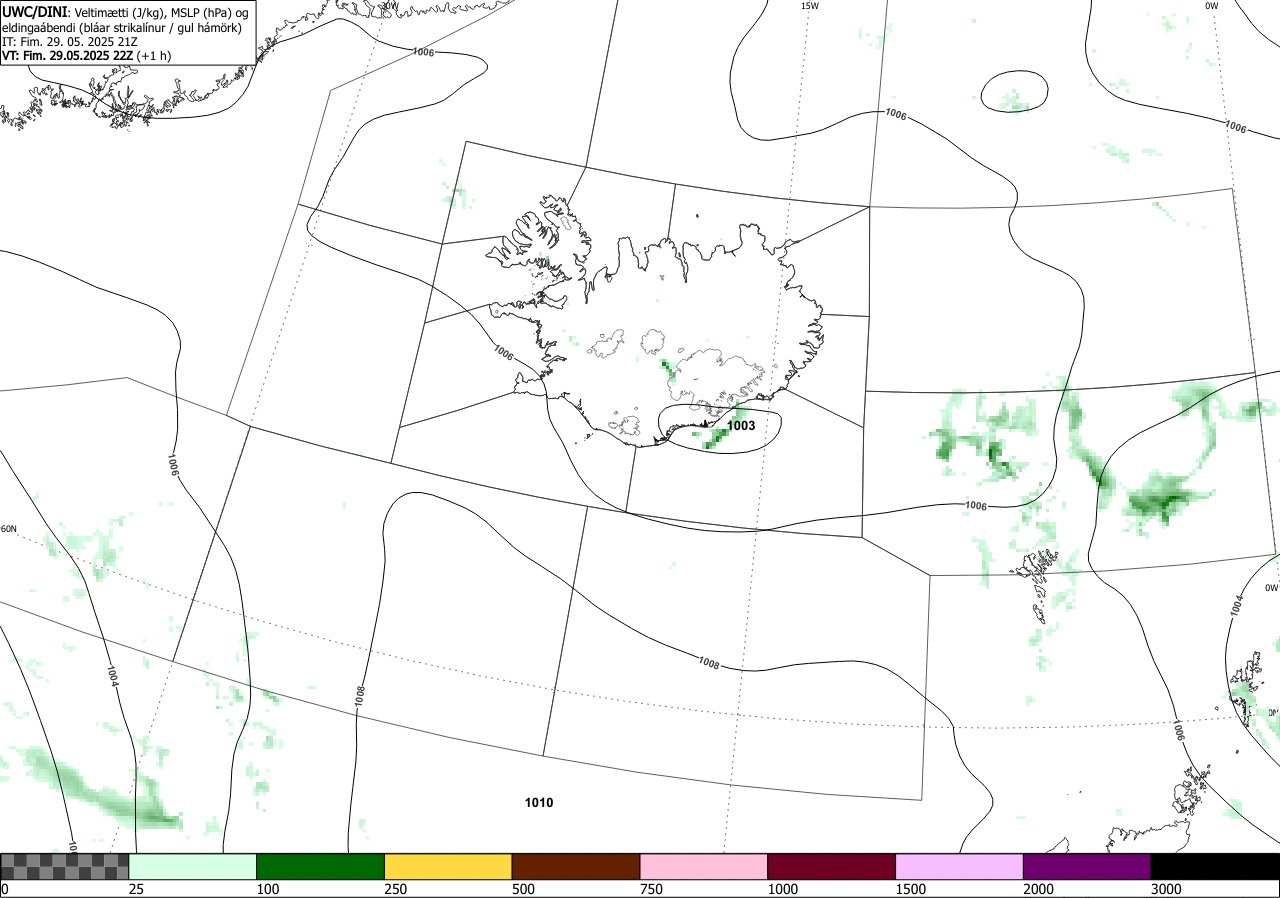
Task: Select the brown 500–750 legend swatch
Action: pyautogui.click(x=576, y=866)
